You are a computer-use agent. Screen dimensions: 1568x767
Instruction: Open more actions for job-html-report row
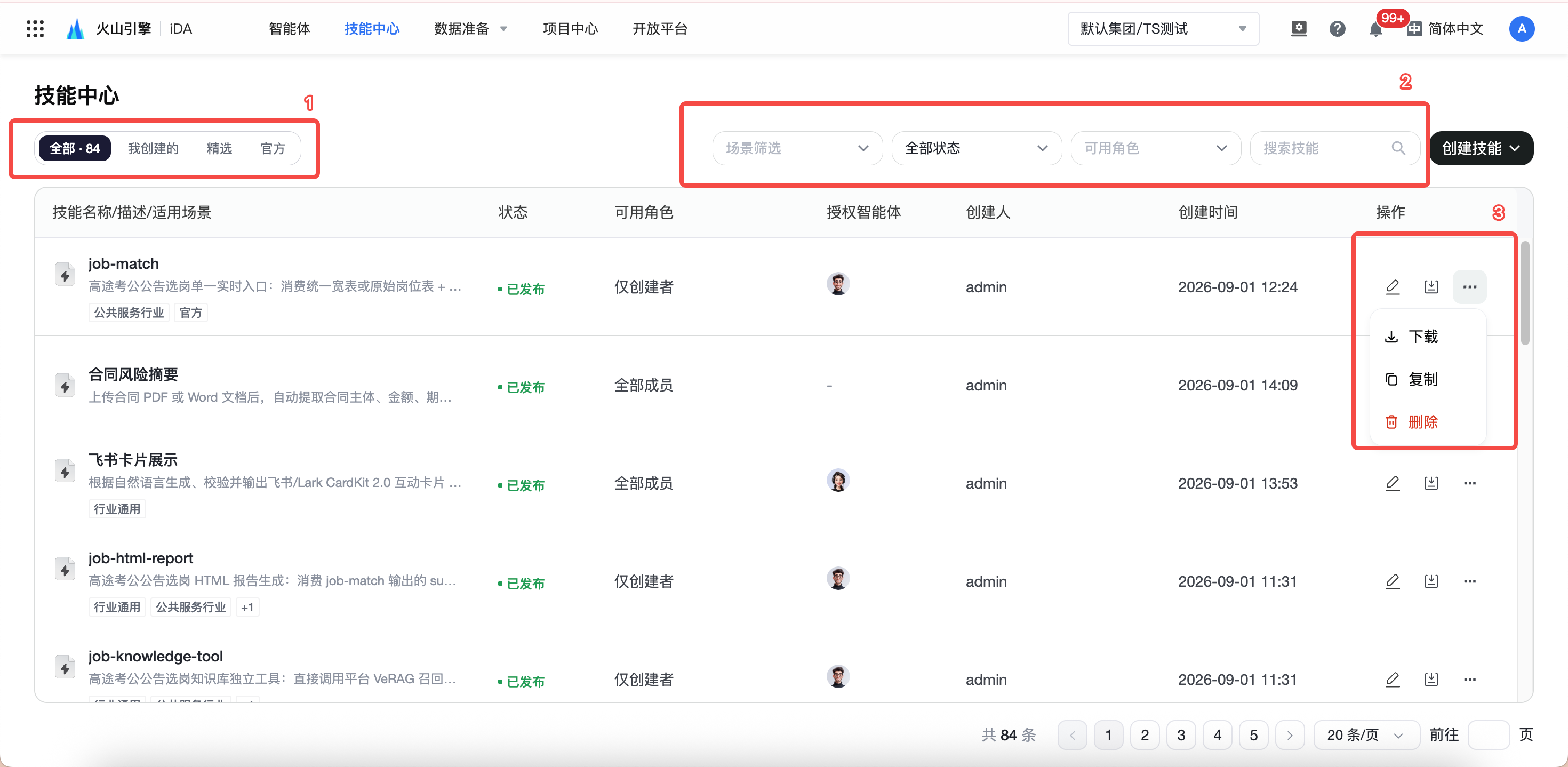(x=1469, y=581)
